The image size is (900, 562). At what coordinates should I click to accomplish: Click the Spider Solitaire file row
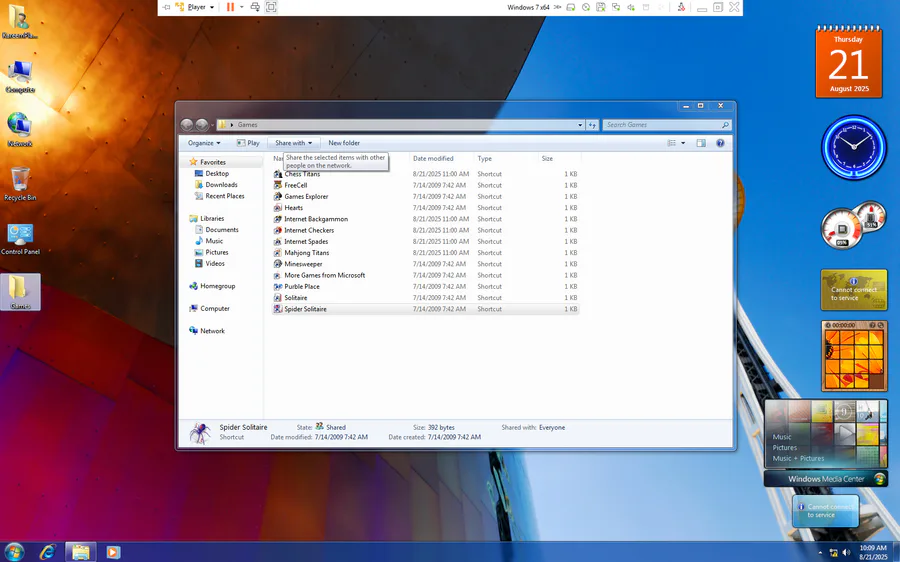coord(425,309)
